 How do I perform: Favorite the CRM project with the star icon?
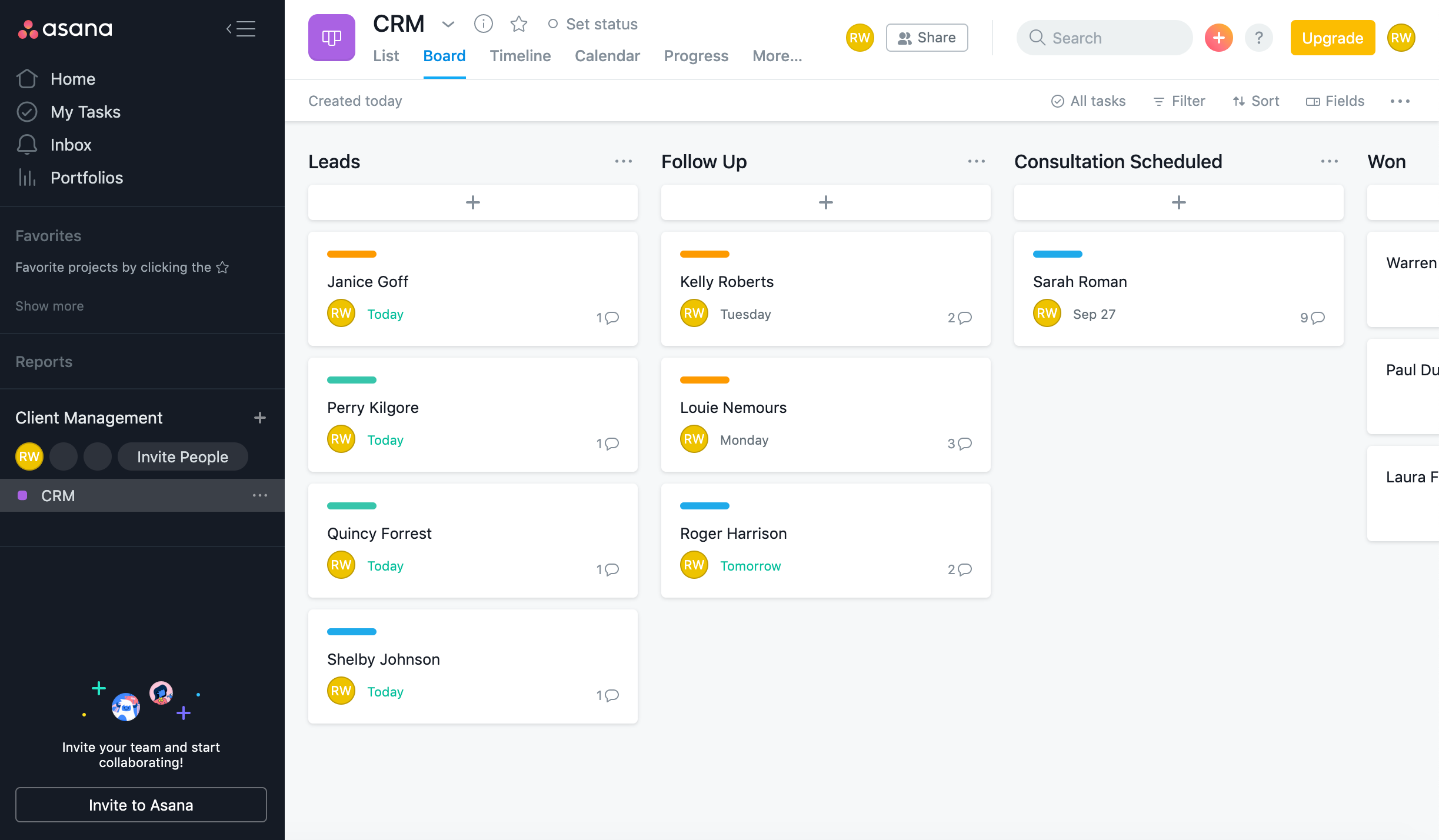coord(518,24)
